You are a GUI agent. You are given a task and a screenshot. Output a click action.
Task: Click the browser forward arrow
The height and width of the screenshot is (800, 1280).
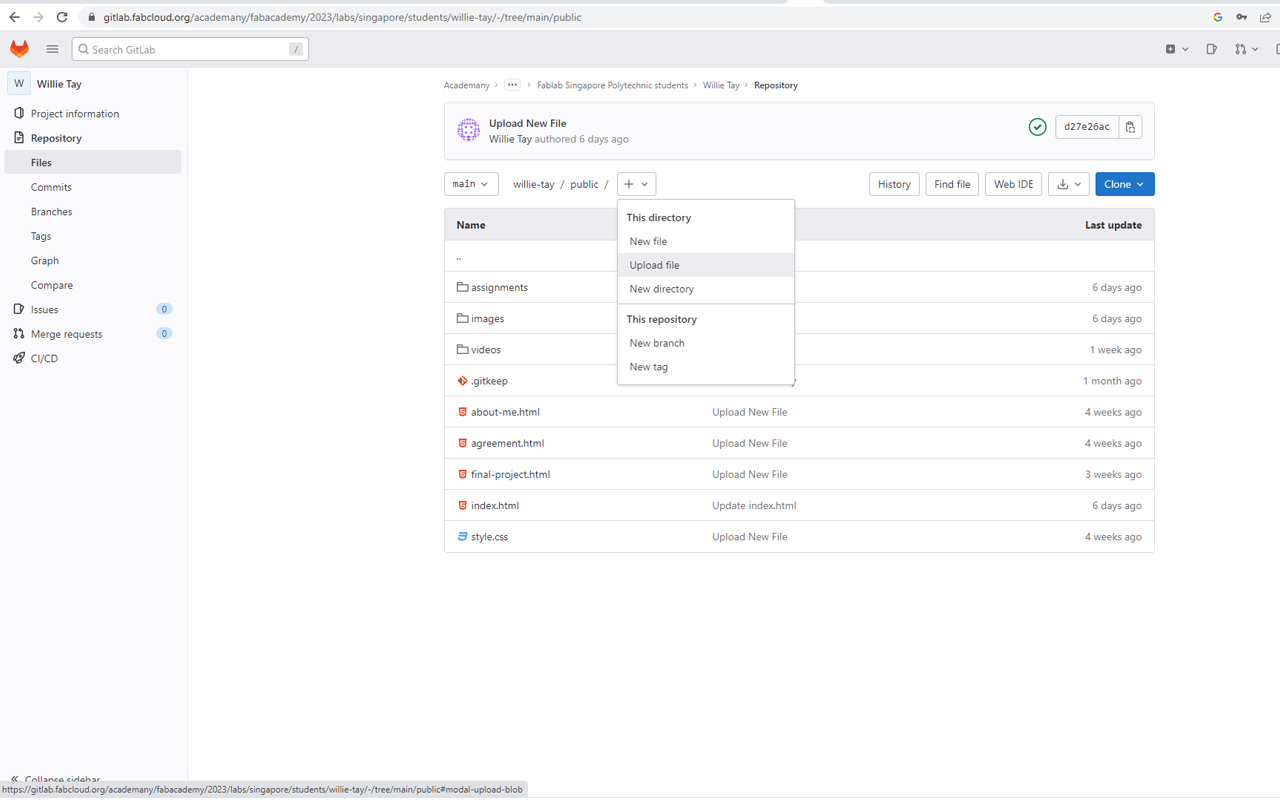(38, 17)
